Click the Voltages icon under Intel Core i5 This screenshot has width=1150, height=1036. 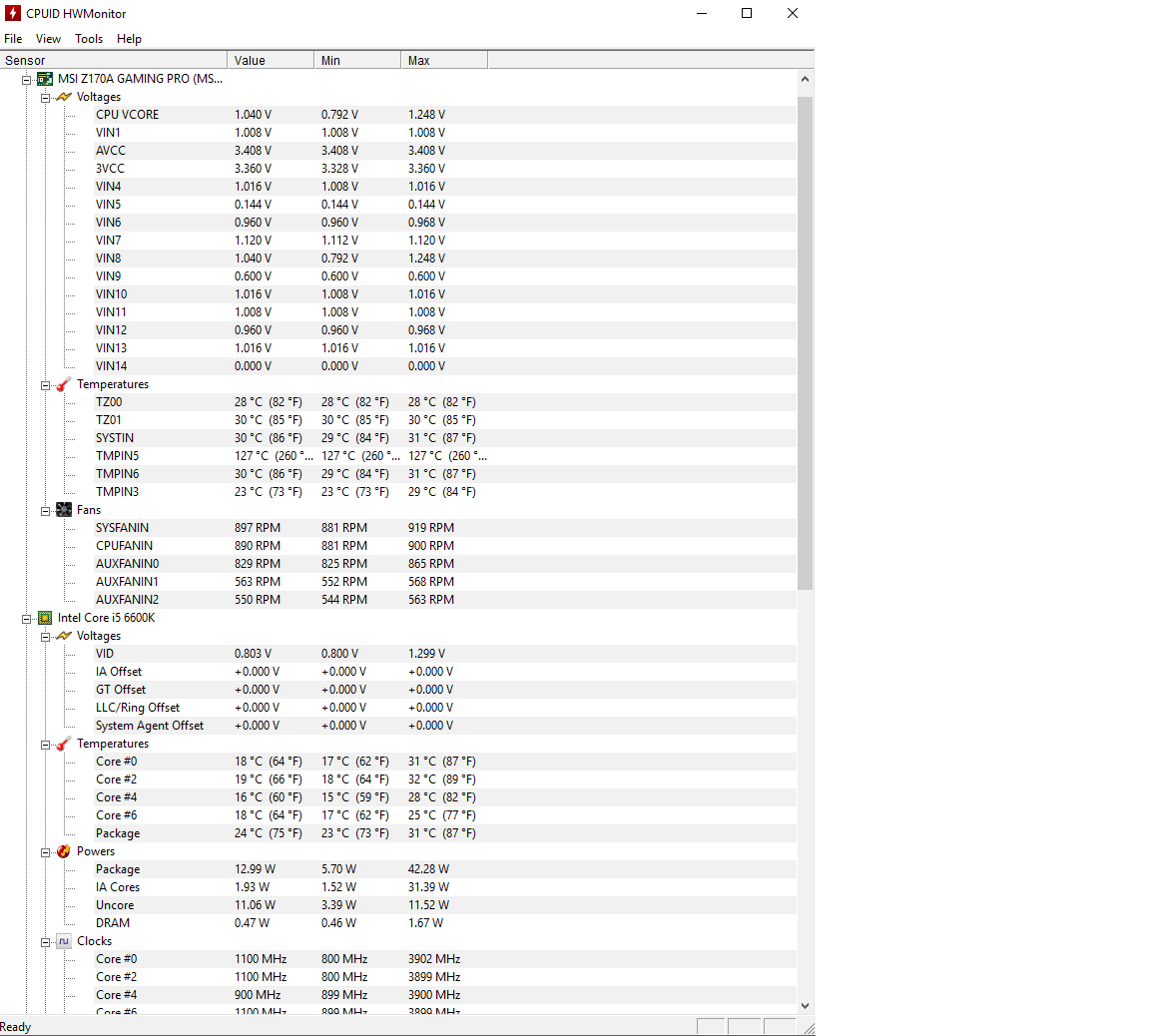64,636
